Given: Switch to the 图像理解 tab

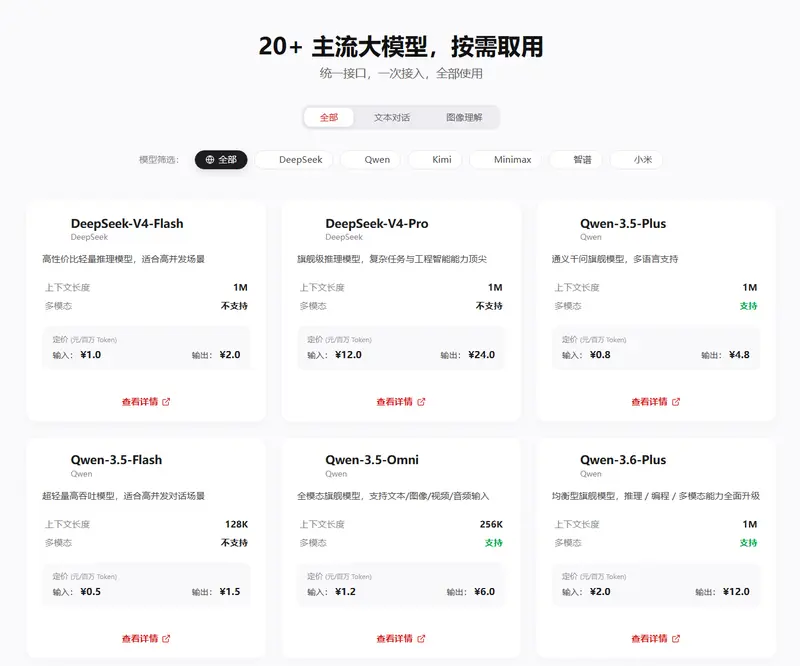Looking at the screenshot, I should [x=464, y=117].
